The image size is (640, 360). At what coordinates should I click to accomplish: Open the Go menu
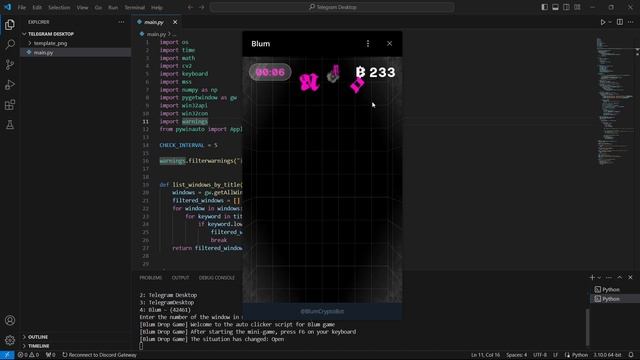pyautogui.click(x=98, y=7)
